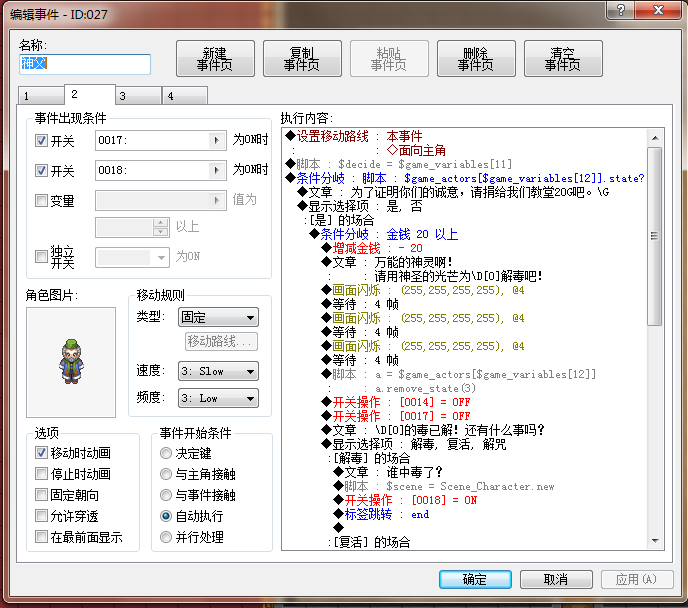The image size is (688, 608).
Task: Click the character graphic of the green-haired priest
Action: [71, 362]
